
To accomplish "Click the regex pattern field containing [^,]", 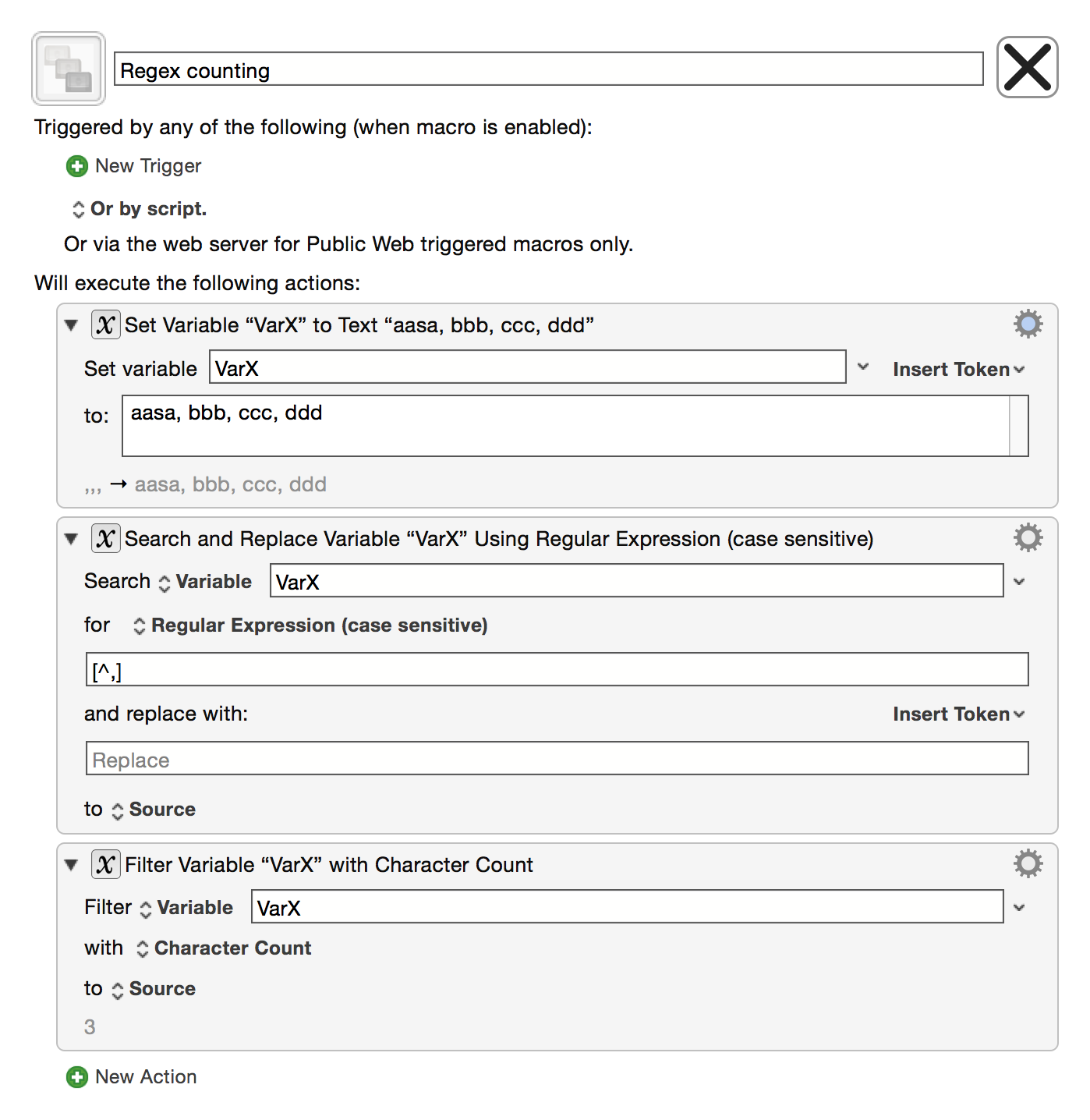I will click(x=557, y=670).
